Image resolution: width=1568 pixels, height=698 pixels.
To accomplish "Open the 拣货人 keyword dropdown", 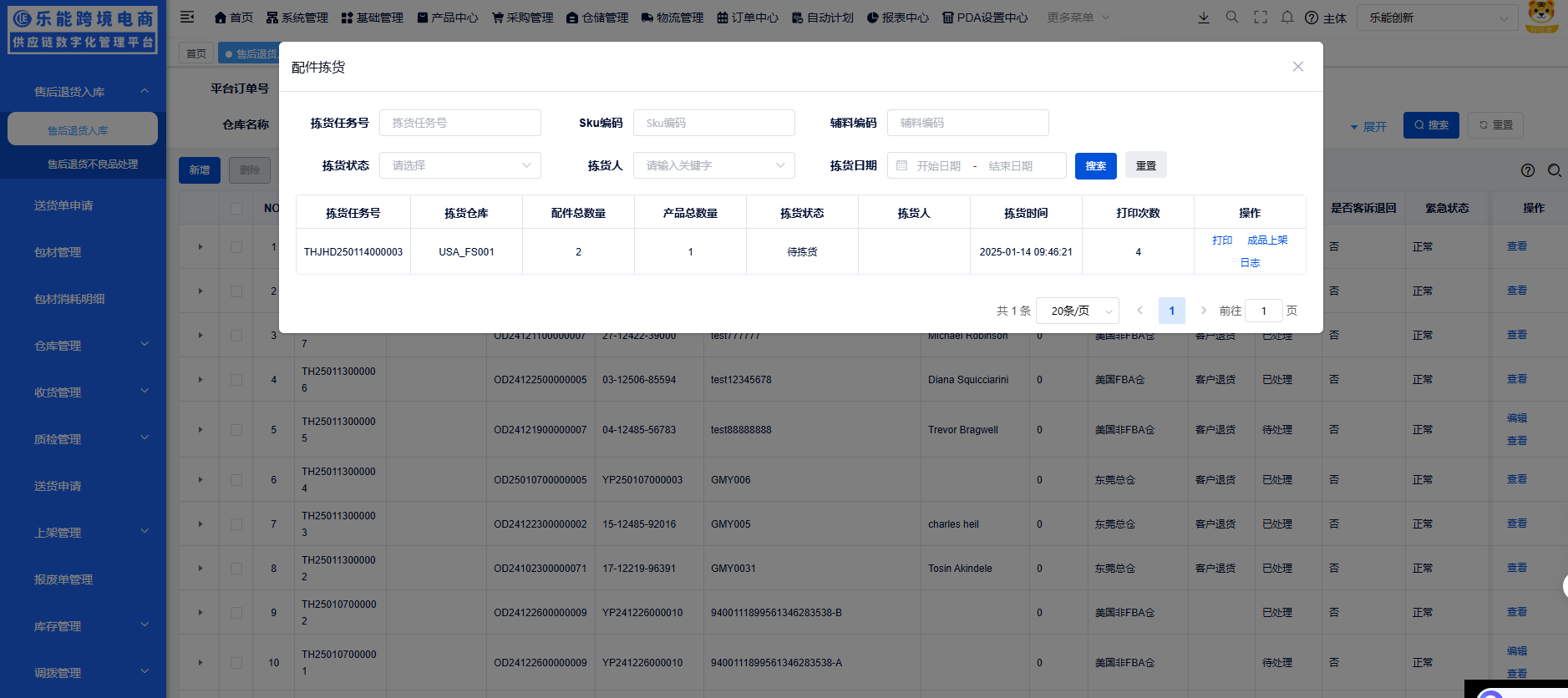I will pyautogui.click(x=713, y=165).
